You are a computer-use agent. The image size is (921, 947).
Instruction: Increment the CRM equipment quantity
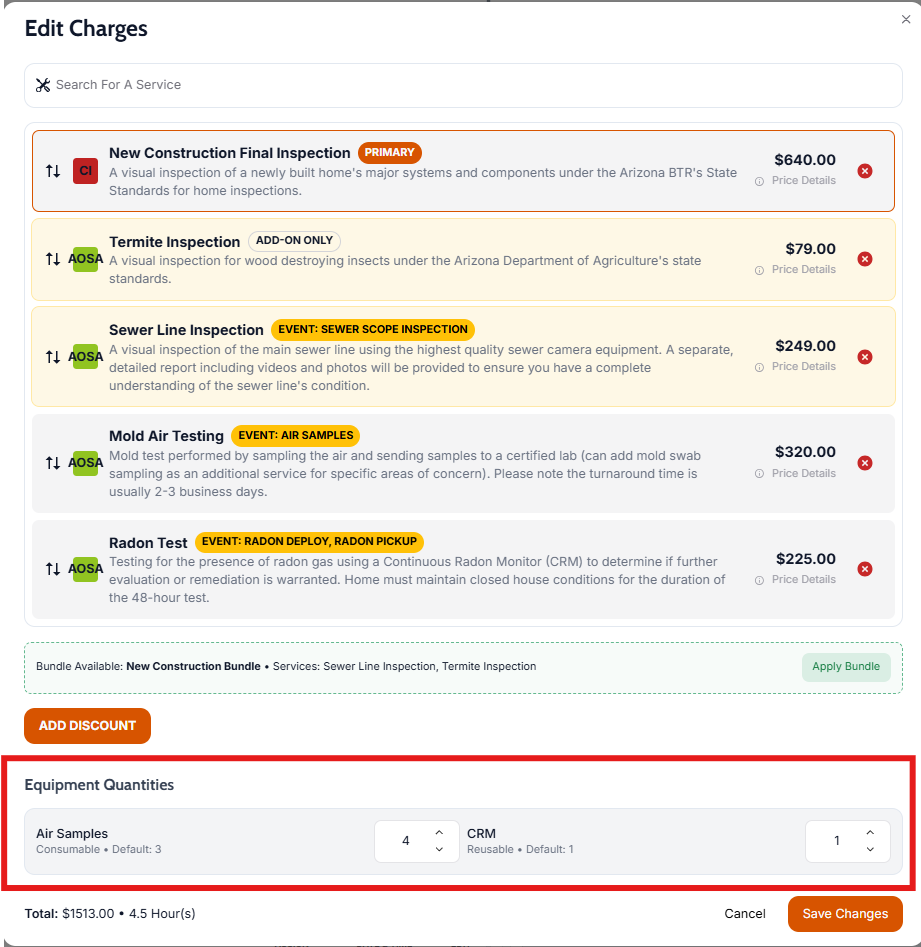pos(870,832)
